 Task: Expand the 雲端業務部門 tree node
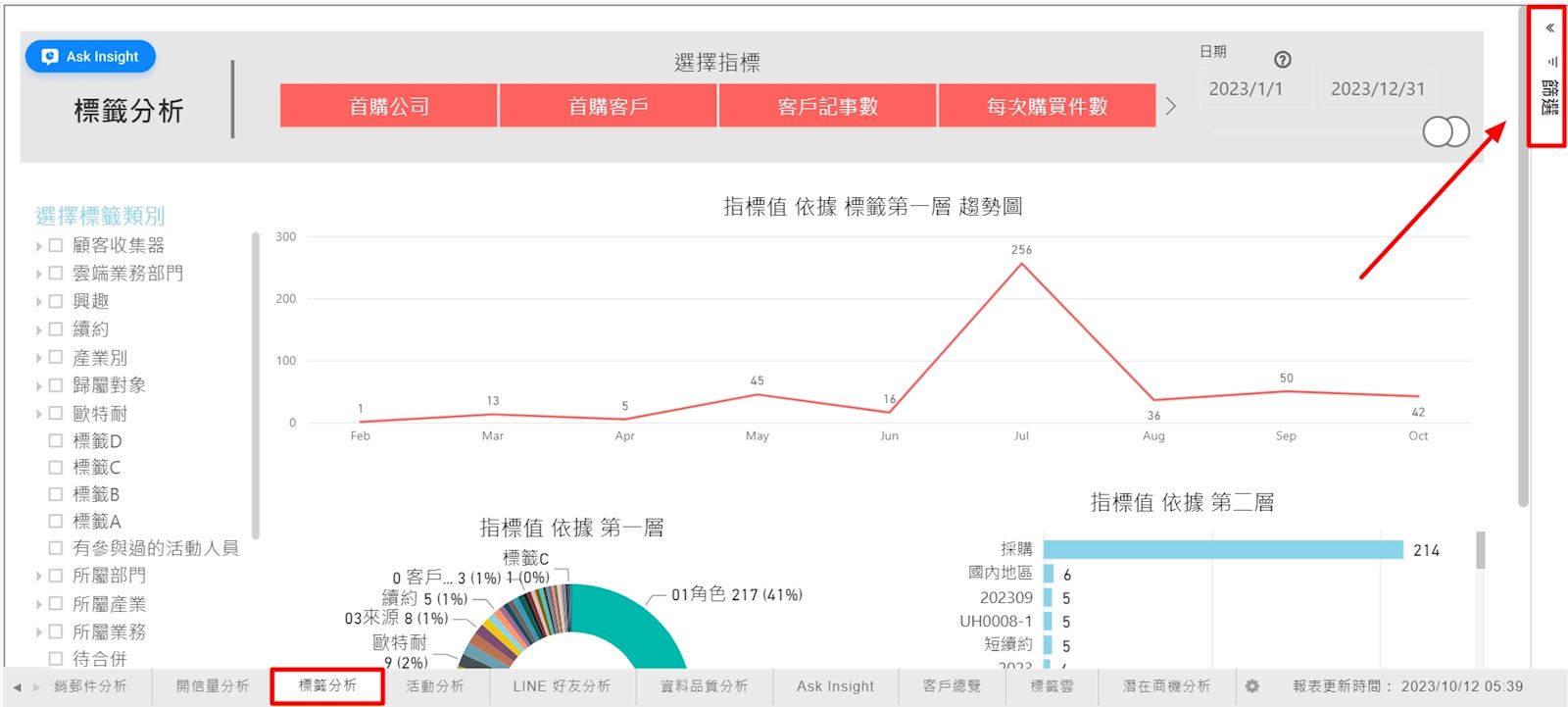[x=39, y=274]
